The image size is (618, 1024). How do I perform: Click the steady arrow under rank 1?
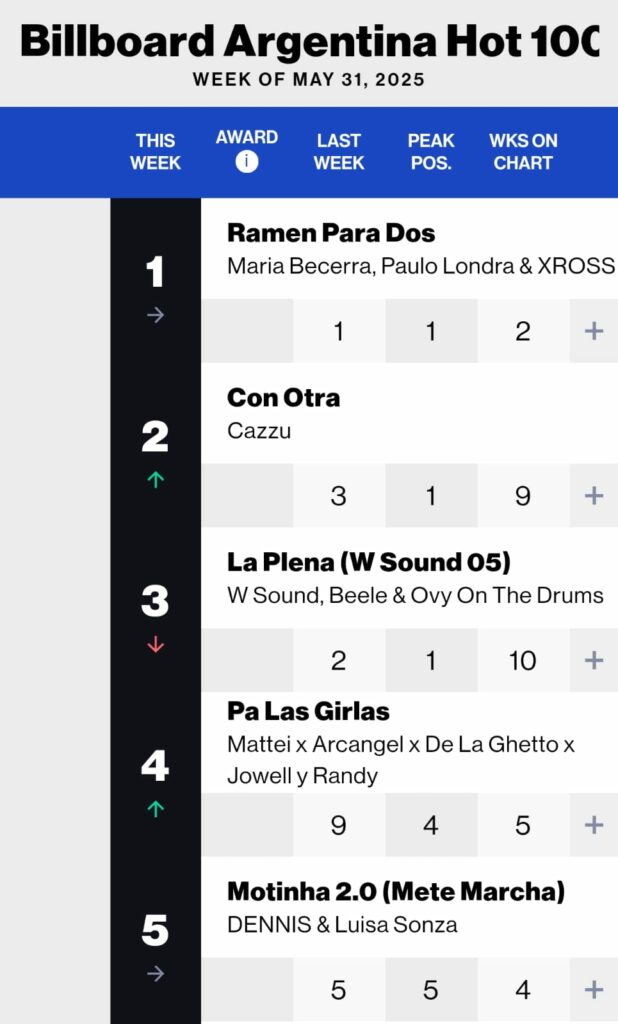tap(155, 315)
